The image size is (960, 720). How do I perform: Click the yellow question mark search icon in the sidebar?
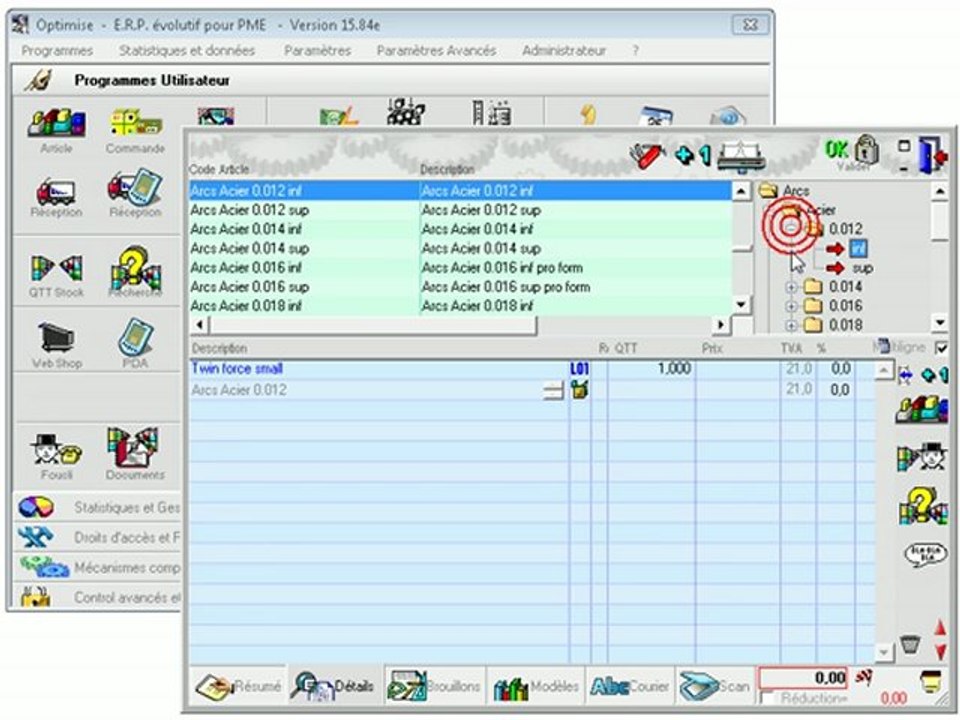pos(923,506)
